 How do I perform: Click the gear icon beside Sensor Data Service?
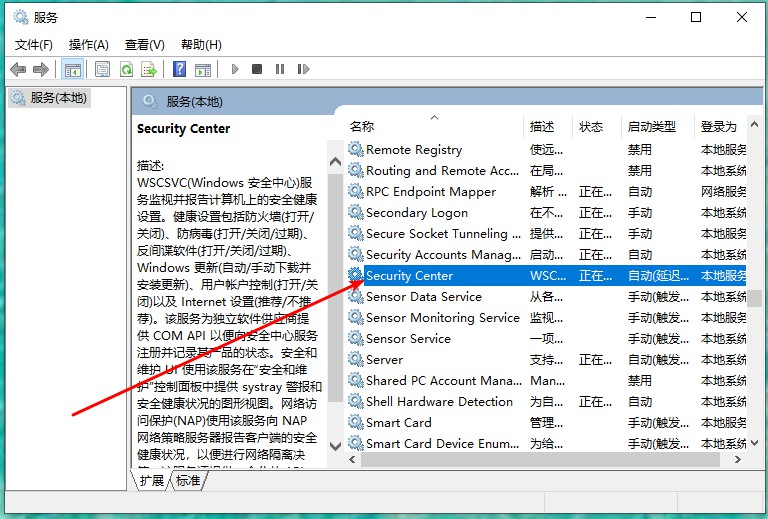pyautogui.click(x=356, y=296)
